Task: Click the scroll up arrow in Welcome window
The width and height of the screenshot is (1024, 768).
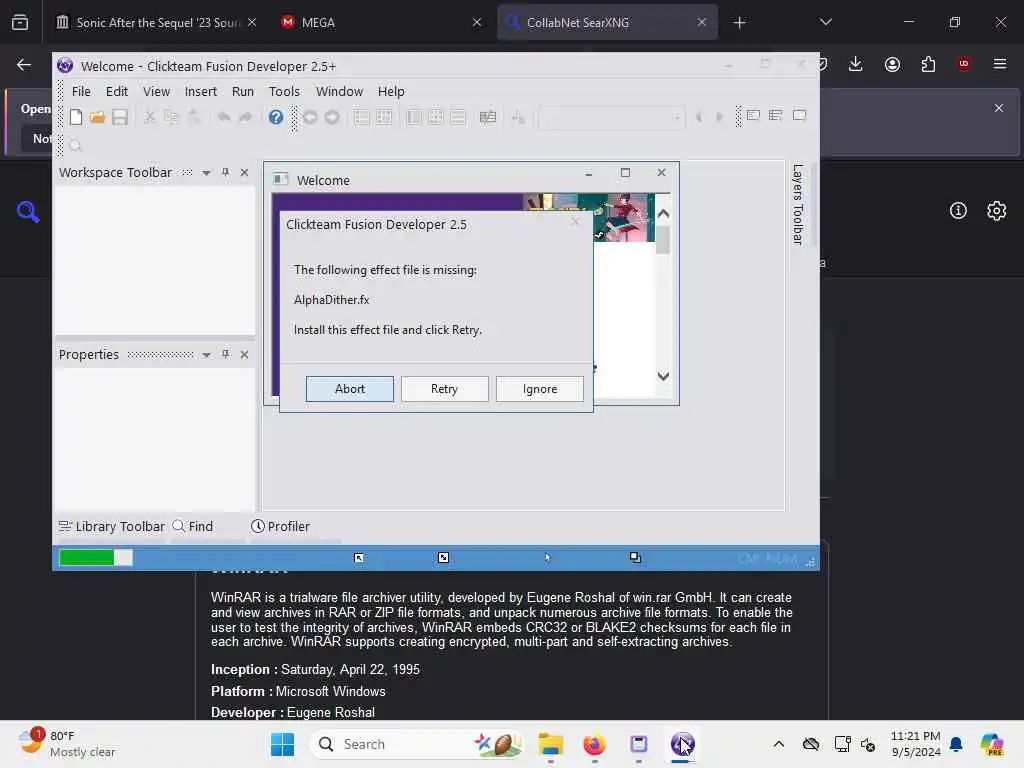Action: 663,214
